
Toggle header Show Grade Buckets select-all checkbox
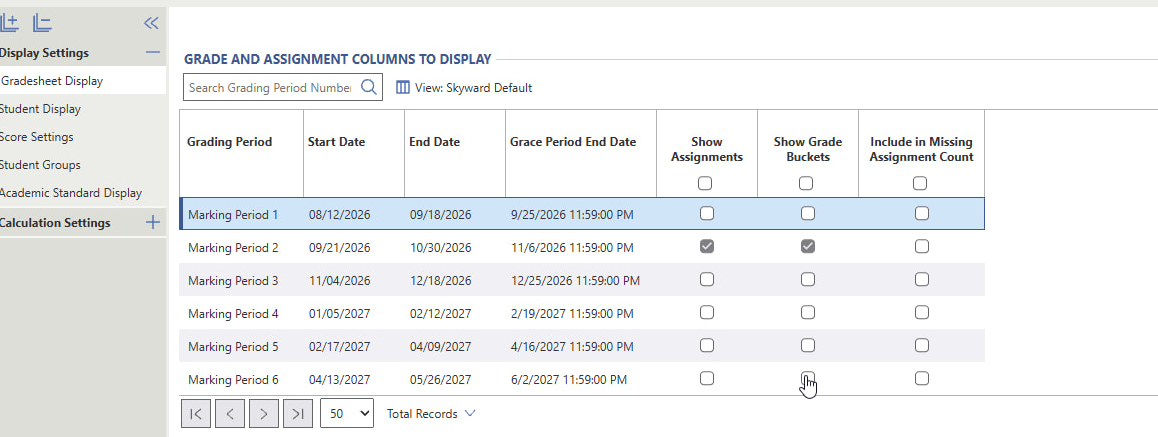[806, 183]
